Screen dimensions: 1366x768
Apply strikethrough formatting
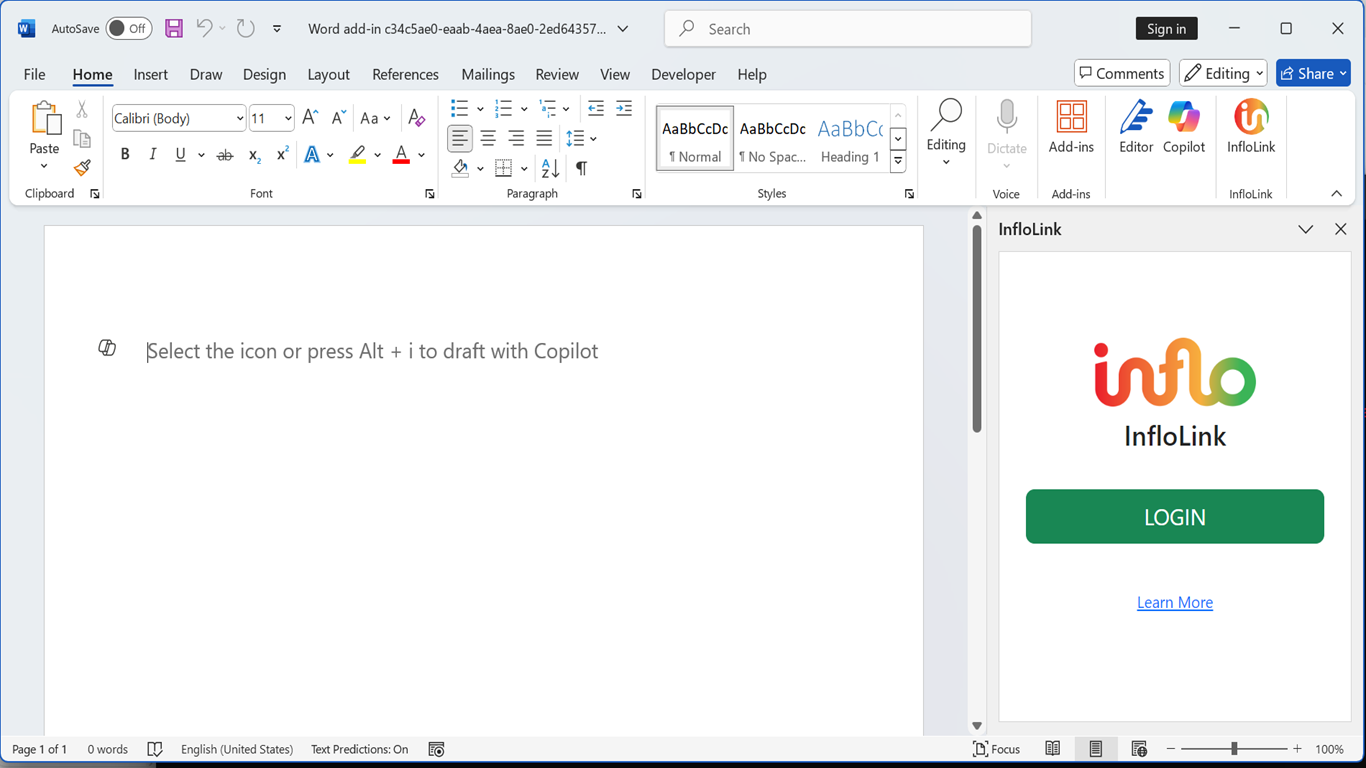pyautogui.click(x=225, y=155)
